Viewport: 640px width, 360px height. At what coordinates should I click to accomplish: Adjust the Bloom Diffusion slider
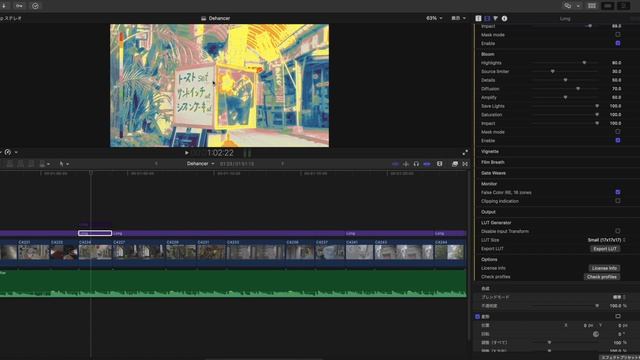578,89
